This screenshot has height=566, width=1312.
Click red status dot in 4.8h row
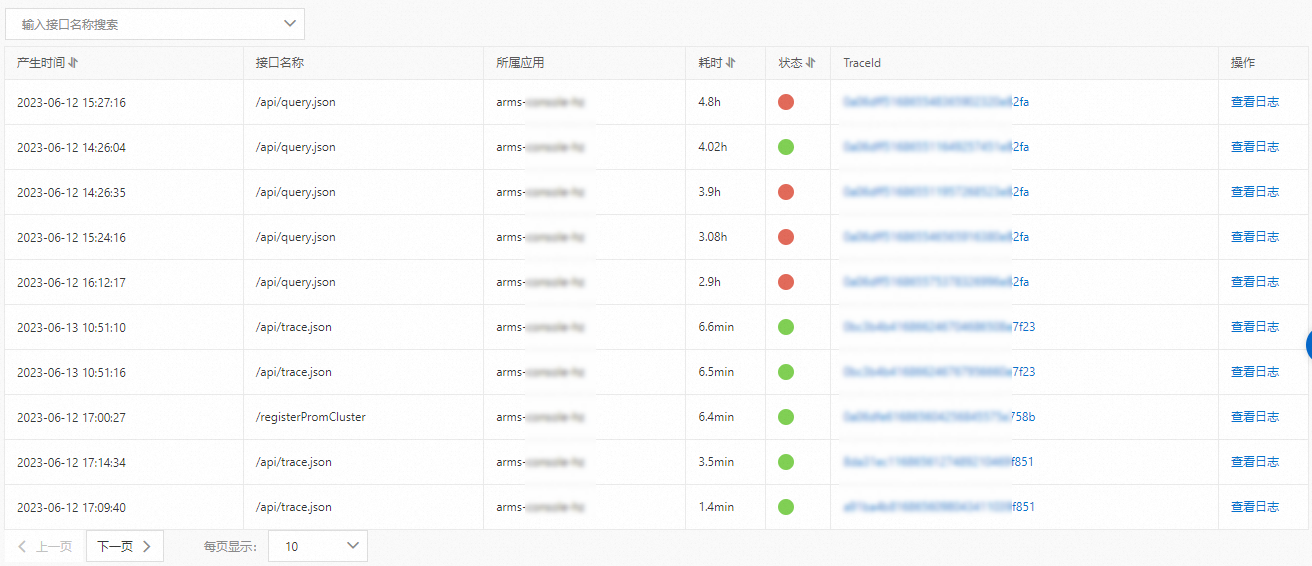[786, 102]
